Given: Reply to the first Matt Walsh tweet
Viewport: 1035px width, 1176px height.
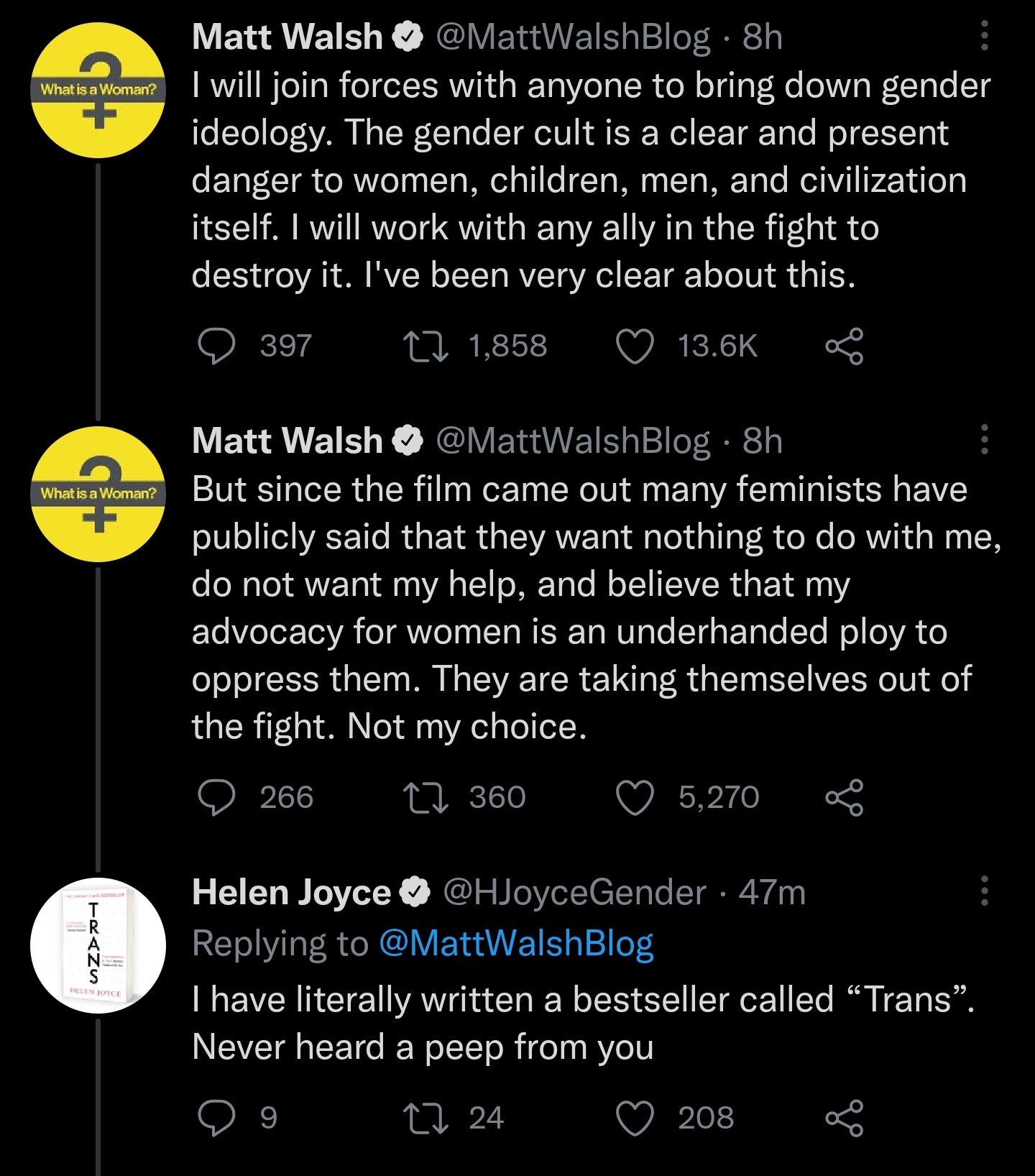Looking at the screenshot, I should [x=216, y=346].
